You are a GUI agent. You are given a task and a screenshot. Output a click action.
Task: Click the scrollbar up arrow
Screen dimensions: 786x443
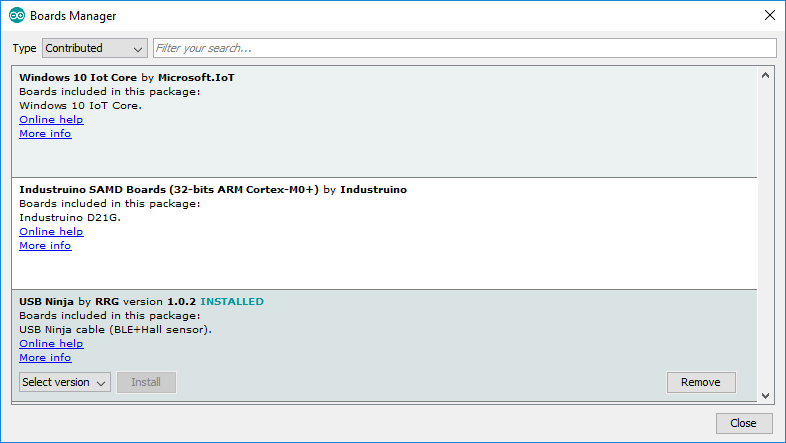pos(765,76)
